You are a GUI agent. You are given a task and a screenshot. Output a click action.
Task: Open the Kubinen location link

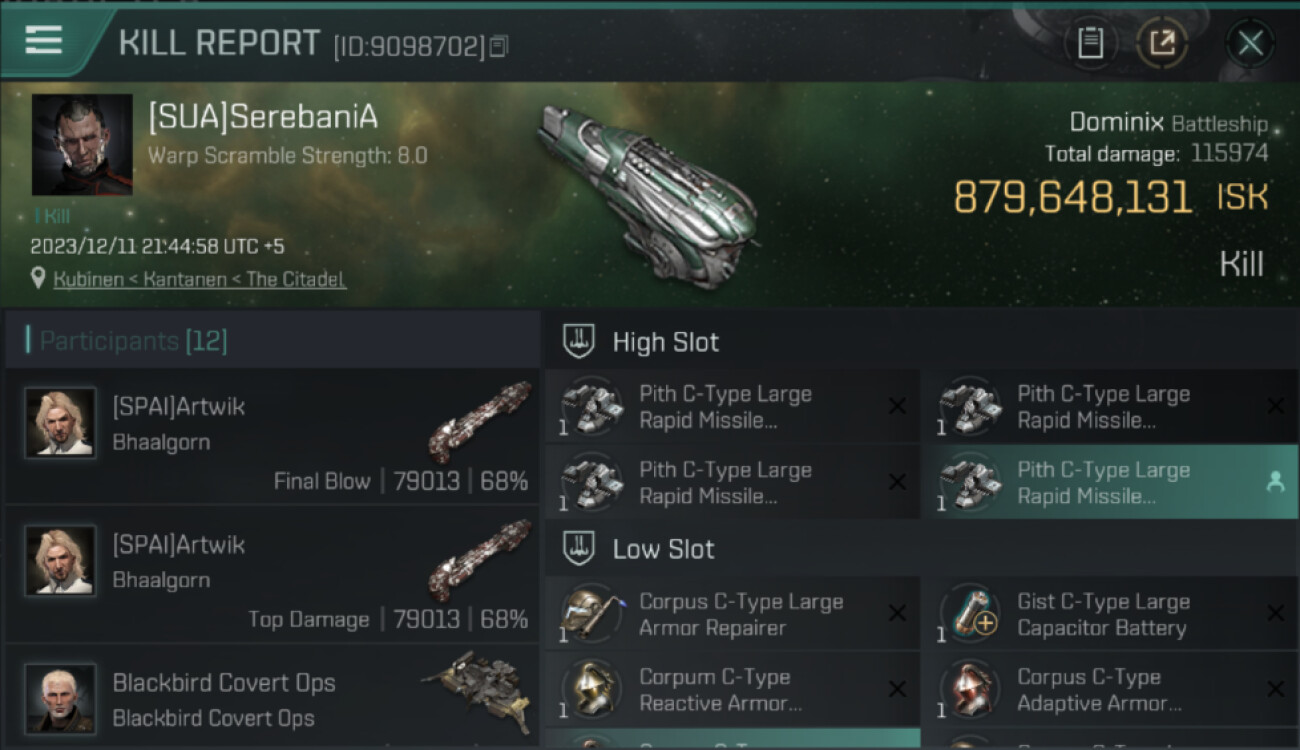click(200, 279)
